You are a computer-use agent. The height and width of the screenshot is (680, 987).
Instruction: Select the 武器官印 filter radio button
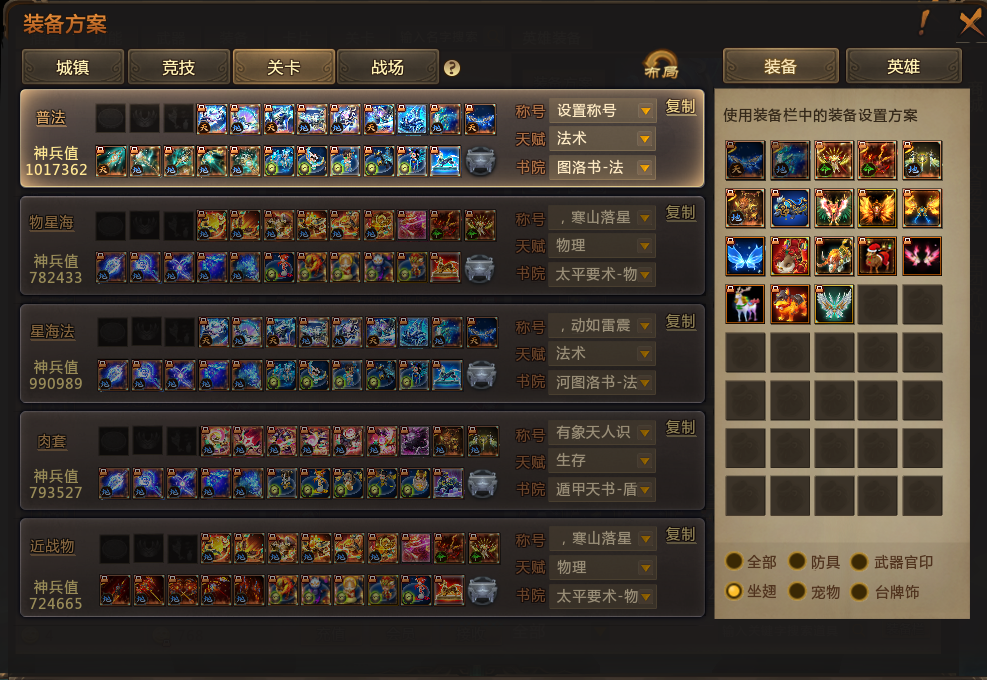[859, 561]
